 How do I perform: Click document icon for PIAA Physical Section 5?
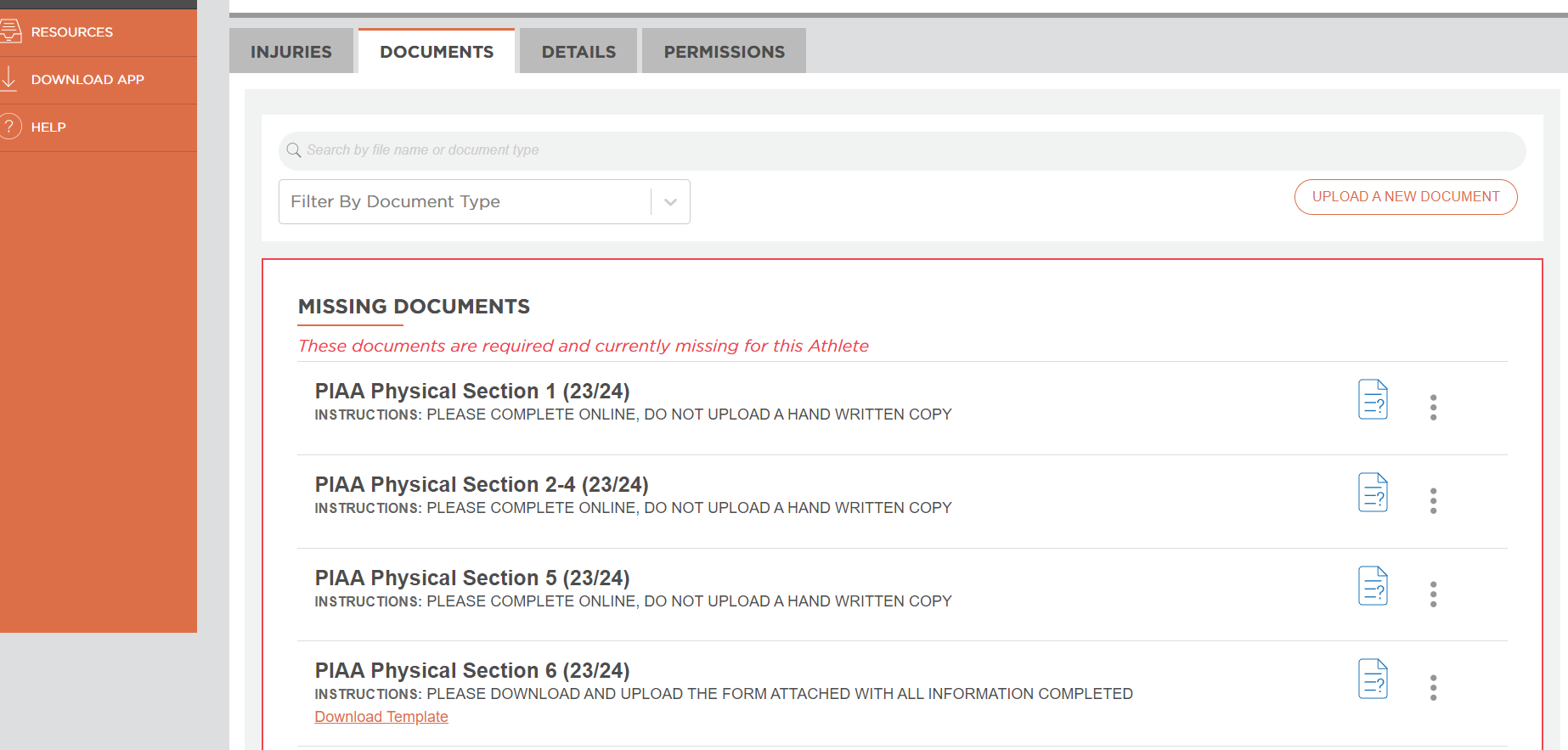point(1373,586)
